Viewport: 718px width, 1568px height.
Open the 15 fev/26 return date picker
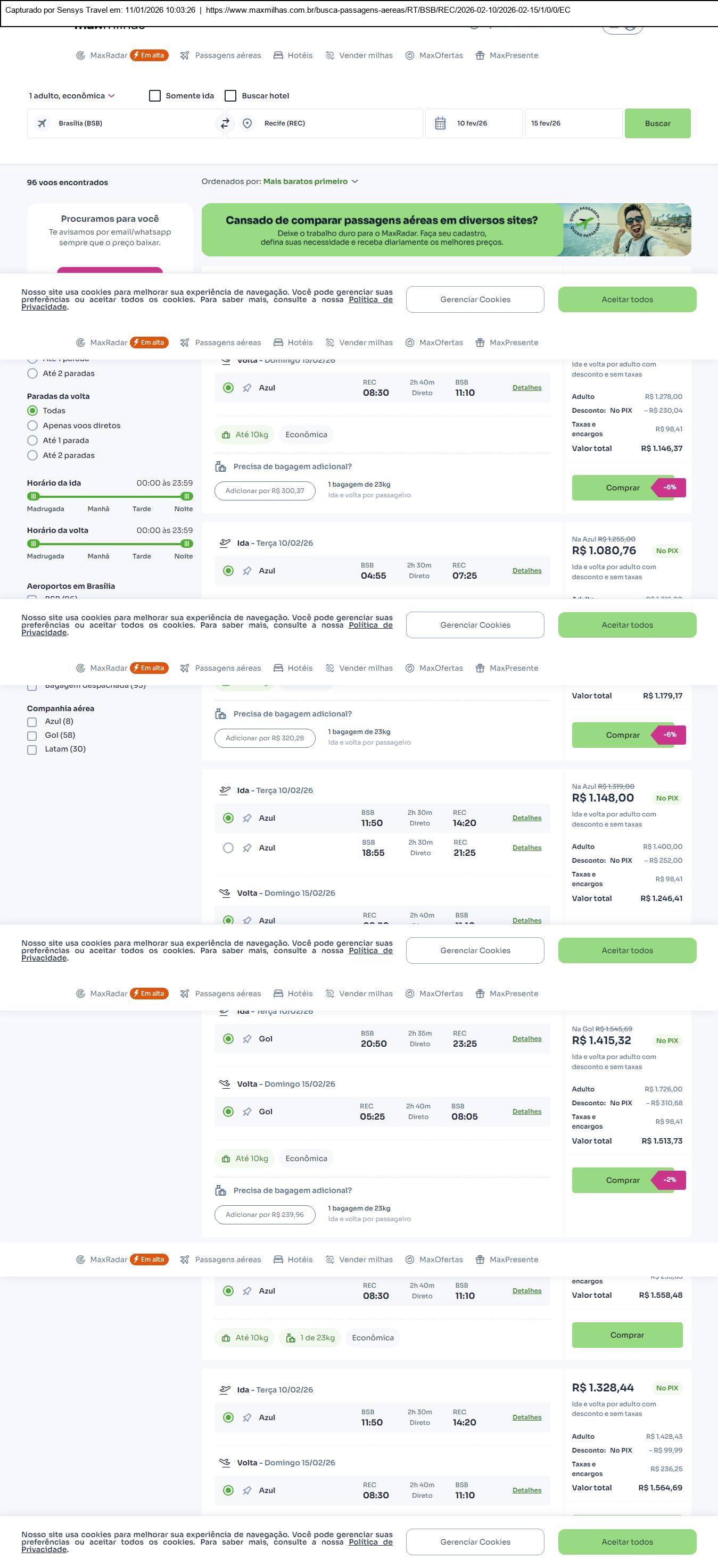pyautogui.click(x=573, y=123)
